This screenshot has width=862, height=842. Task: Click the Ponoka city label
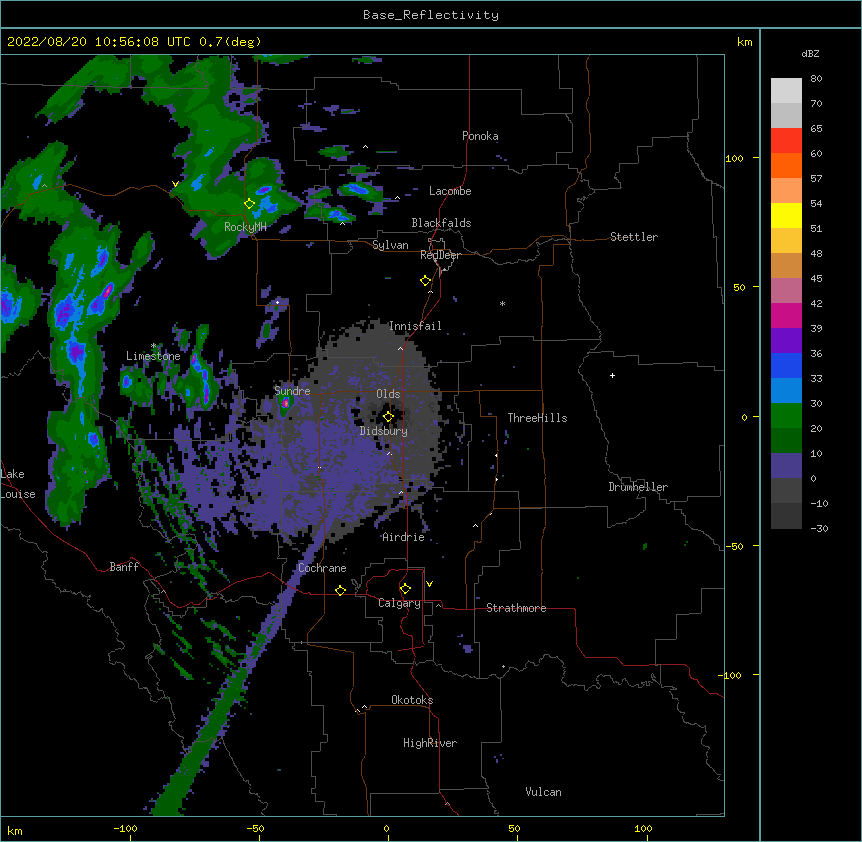click(x=480, y=136)
